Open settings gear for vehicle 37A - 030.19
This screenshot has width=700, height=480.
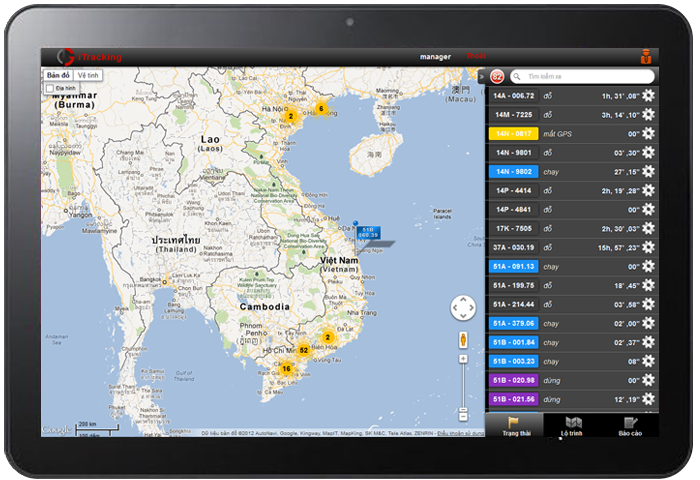pyautogui.click(x=648, y=247)
